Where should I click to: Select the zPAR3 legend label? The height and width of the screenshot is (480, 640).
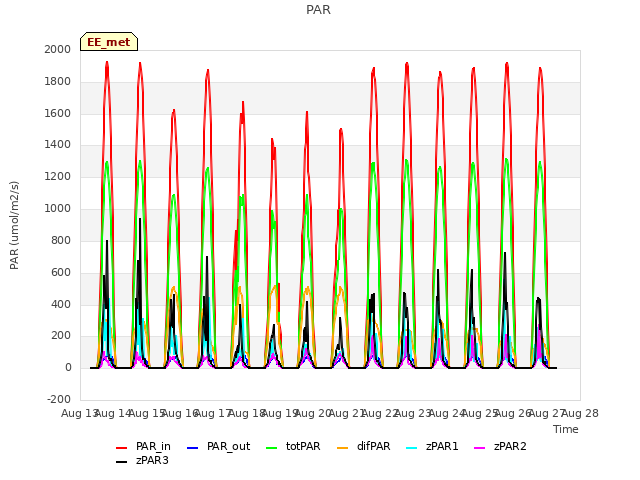pyautogui.click(x=152, y=460)
